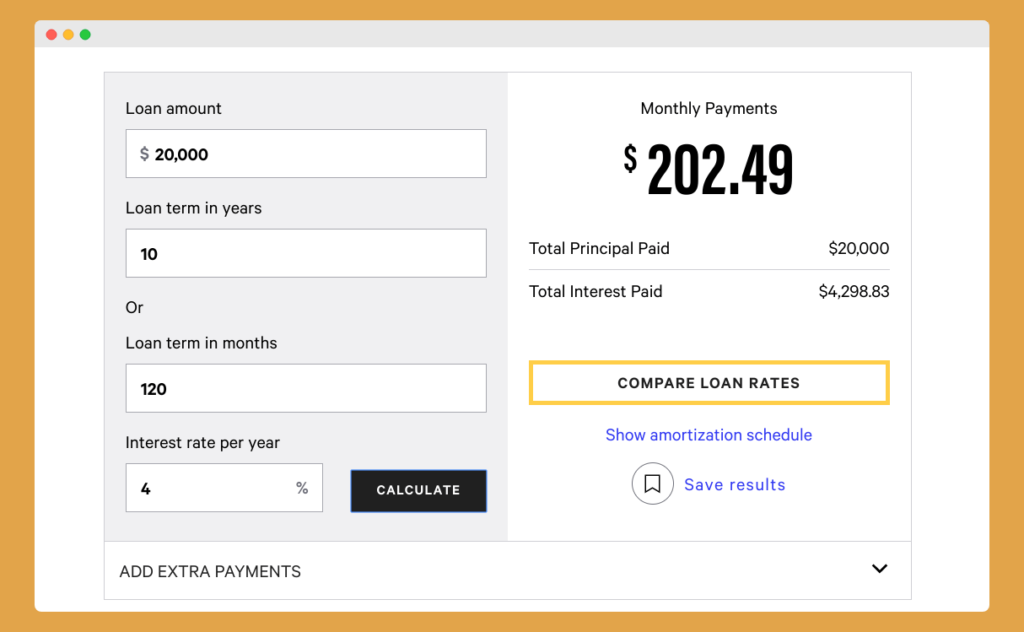Image resolution: width=1024 pixels, height=632 pixels.
Task: Click the Monthly Payments heading
Action: pyautogui.click(x=709, y=108)
